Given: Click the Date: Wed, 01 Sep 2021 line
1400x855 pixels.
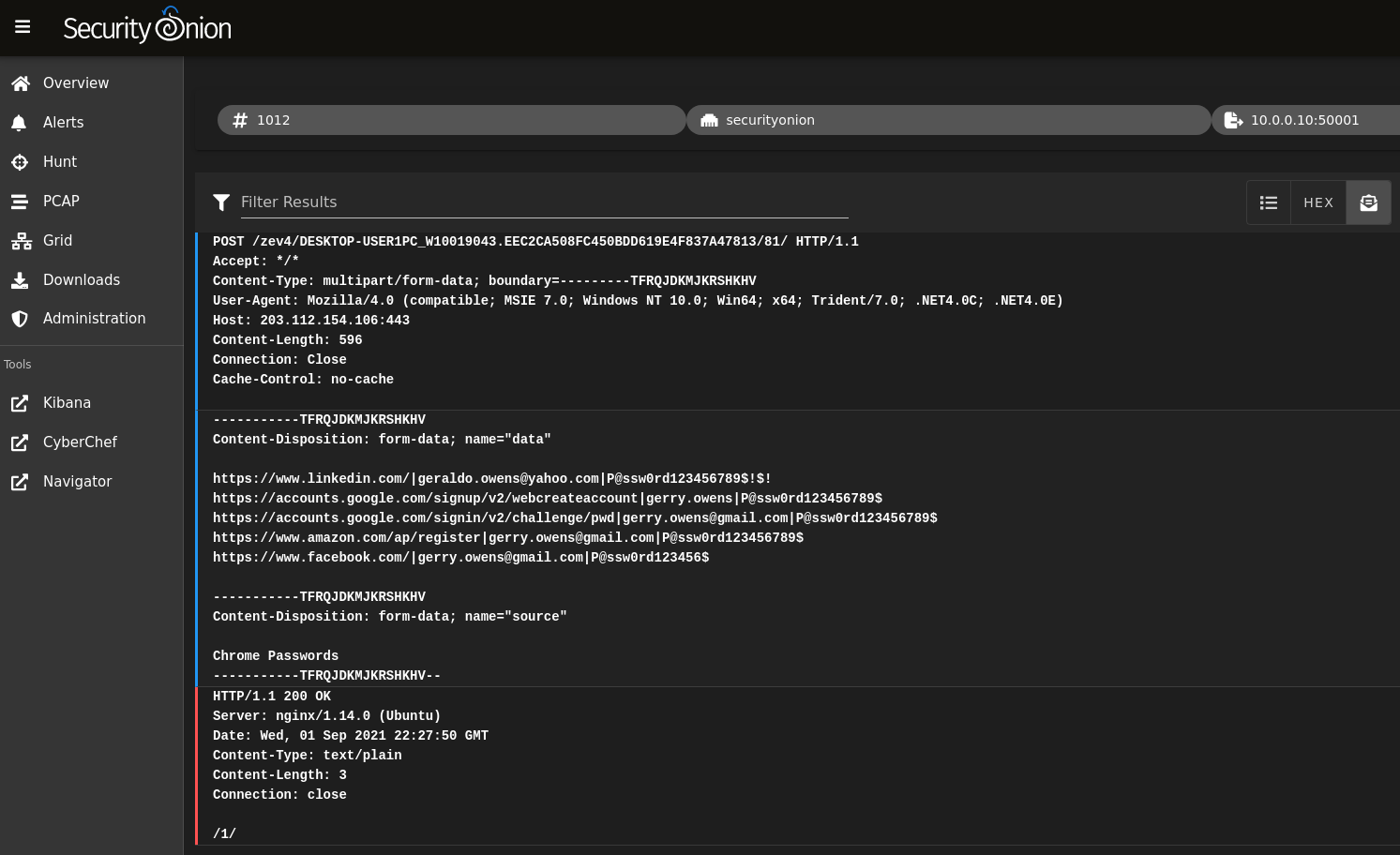Looking at the screenshot, I should pyautogui.click(x=351, y=736).
